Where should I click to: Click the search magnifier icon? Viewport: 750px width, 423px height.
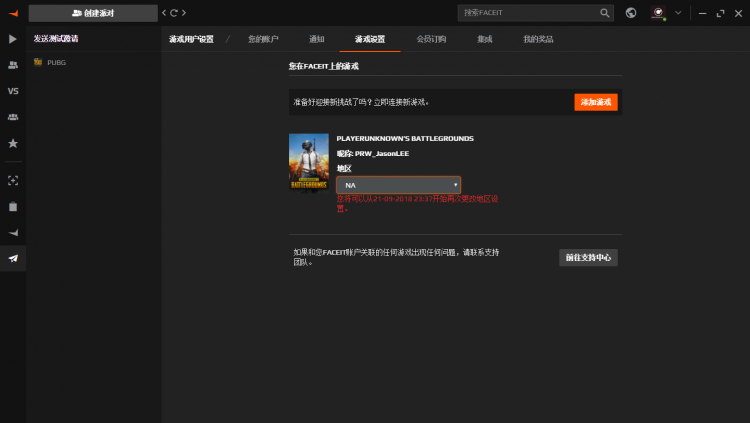pos(605,13)
